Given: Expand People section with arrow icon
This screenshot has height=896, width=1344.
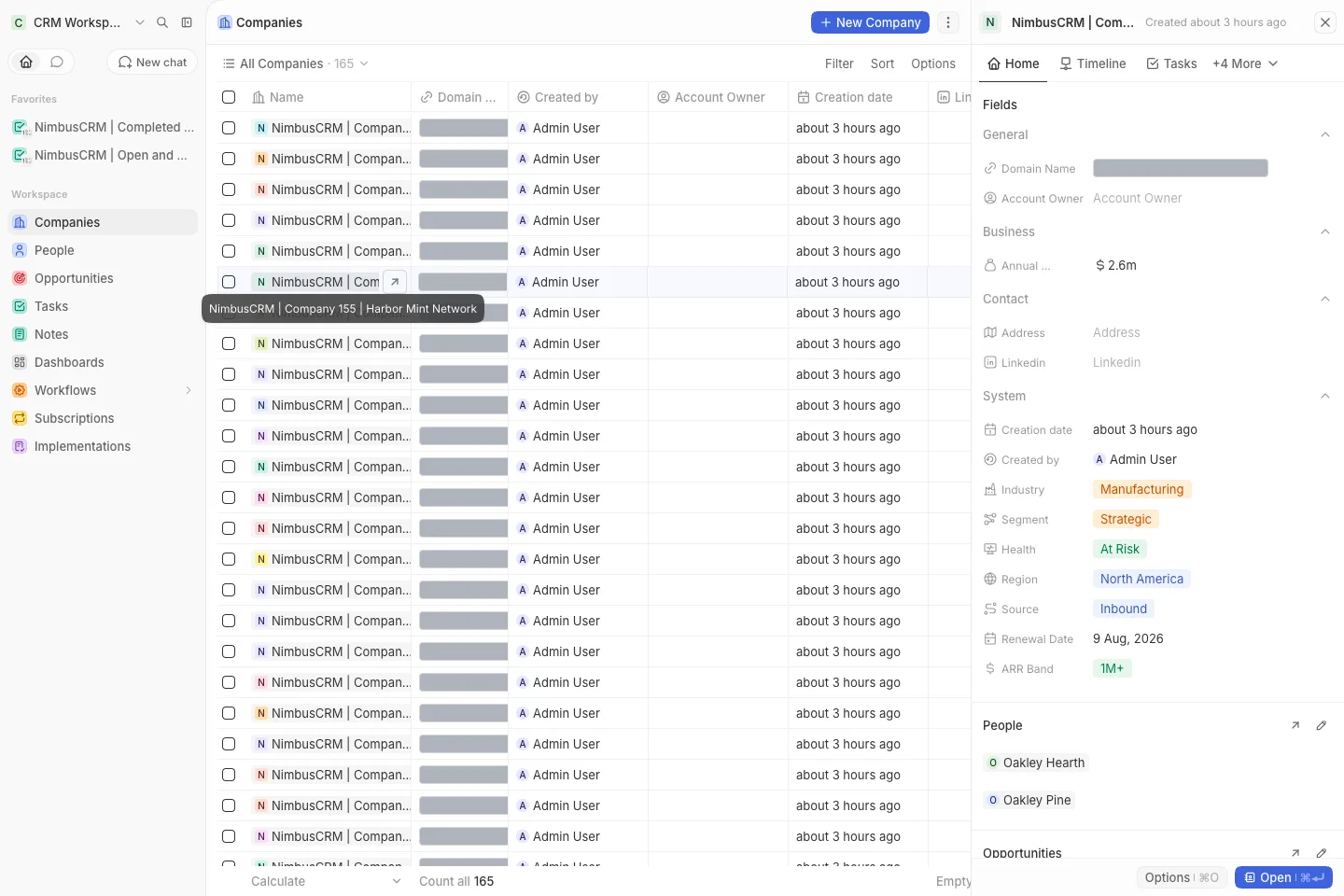Looking at the screenshot, I should (x=1295, y=725).
